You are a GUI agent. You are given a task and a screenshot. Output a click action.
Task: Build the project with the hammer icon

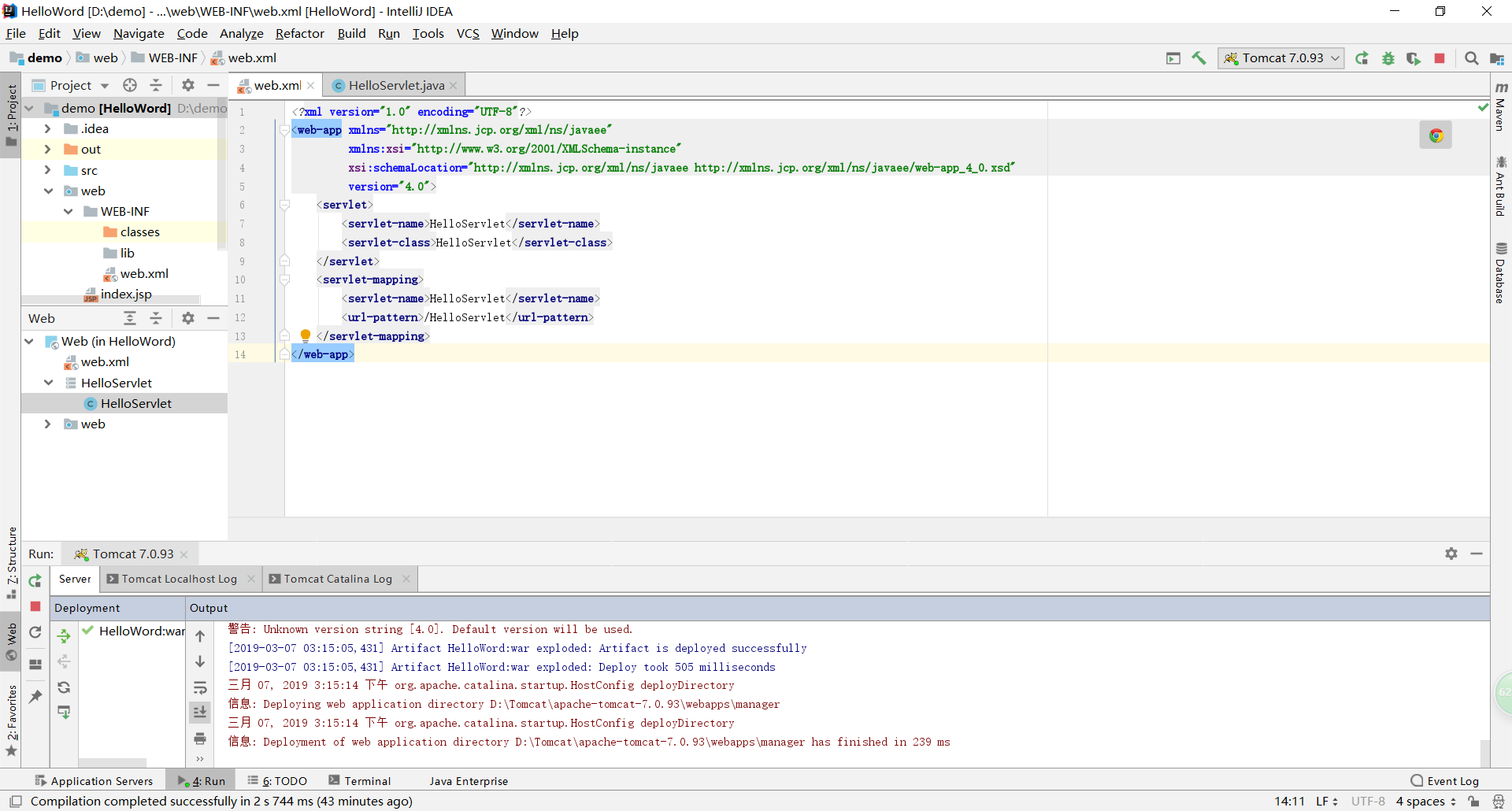(x=1199, y=58)
